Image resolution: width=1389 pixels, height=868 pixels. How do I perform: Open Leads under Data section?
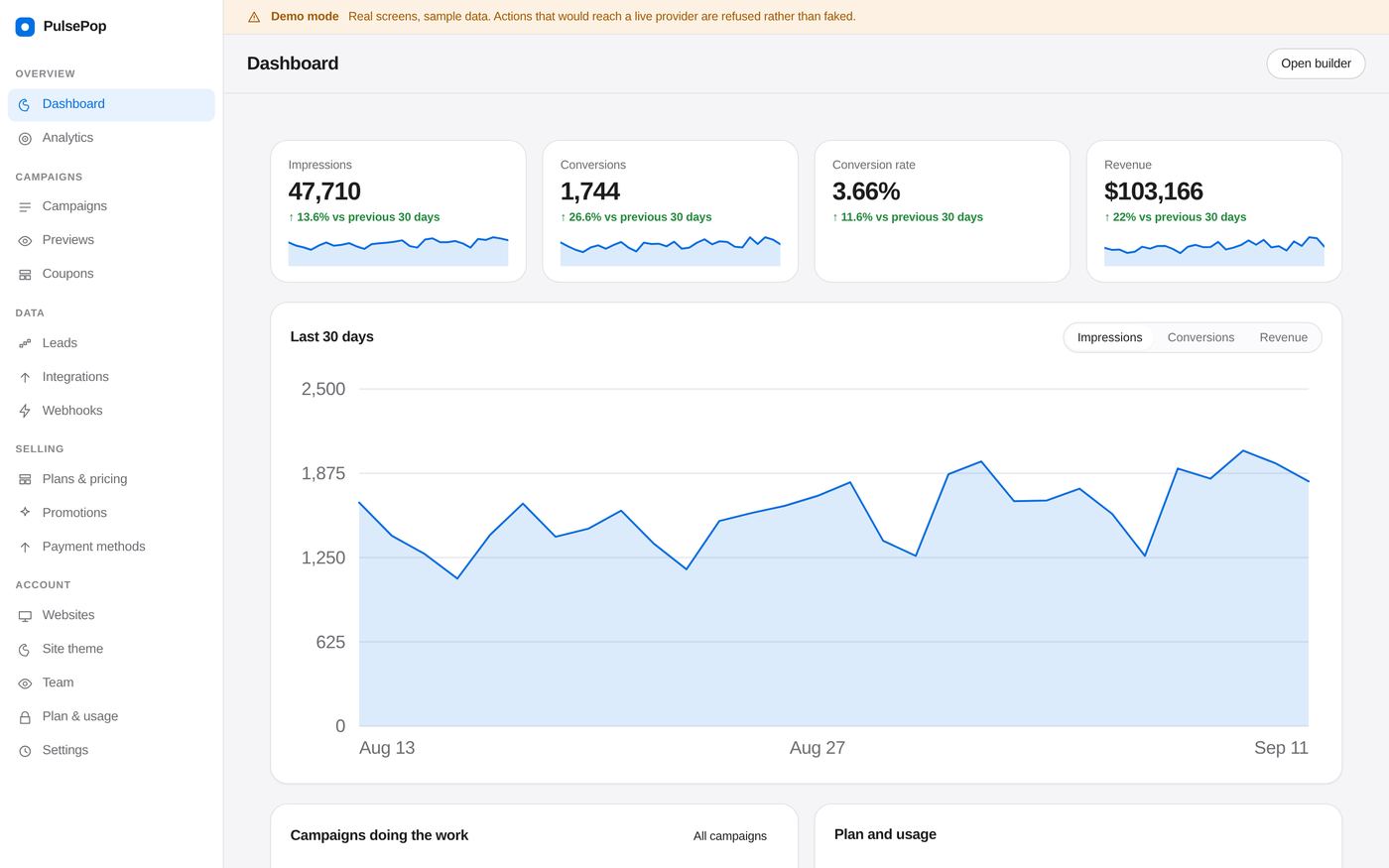111,343
